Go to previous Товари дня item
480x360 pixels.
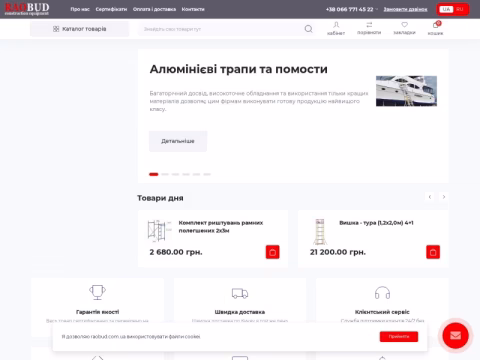pos(430,197)
